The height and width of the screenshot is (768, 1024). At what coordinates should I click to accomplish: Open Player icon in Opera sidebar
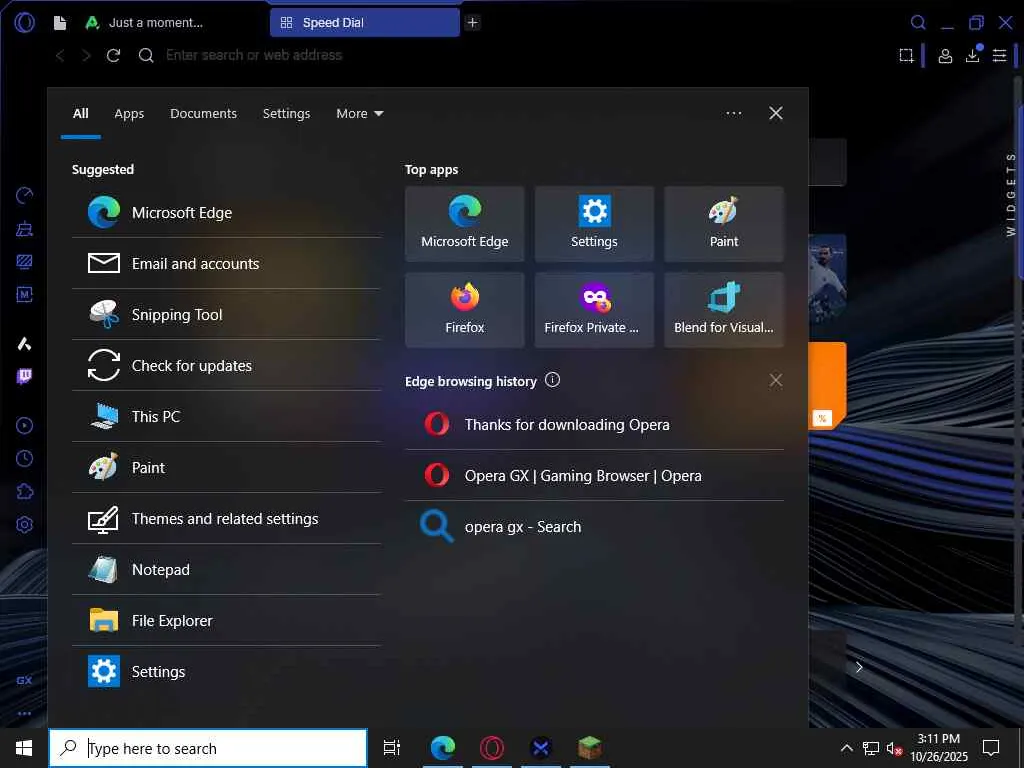coord(24,426)
